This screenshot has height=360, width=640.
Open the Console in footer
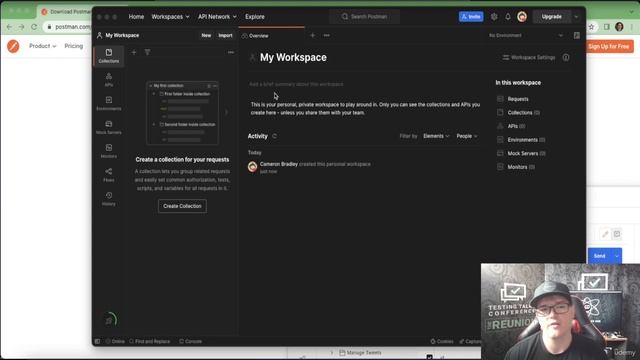(x=191, y=341)
